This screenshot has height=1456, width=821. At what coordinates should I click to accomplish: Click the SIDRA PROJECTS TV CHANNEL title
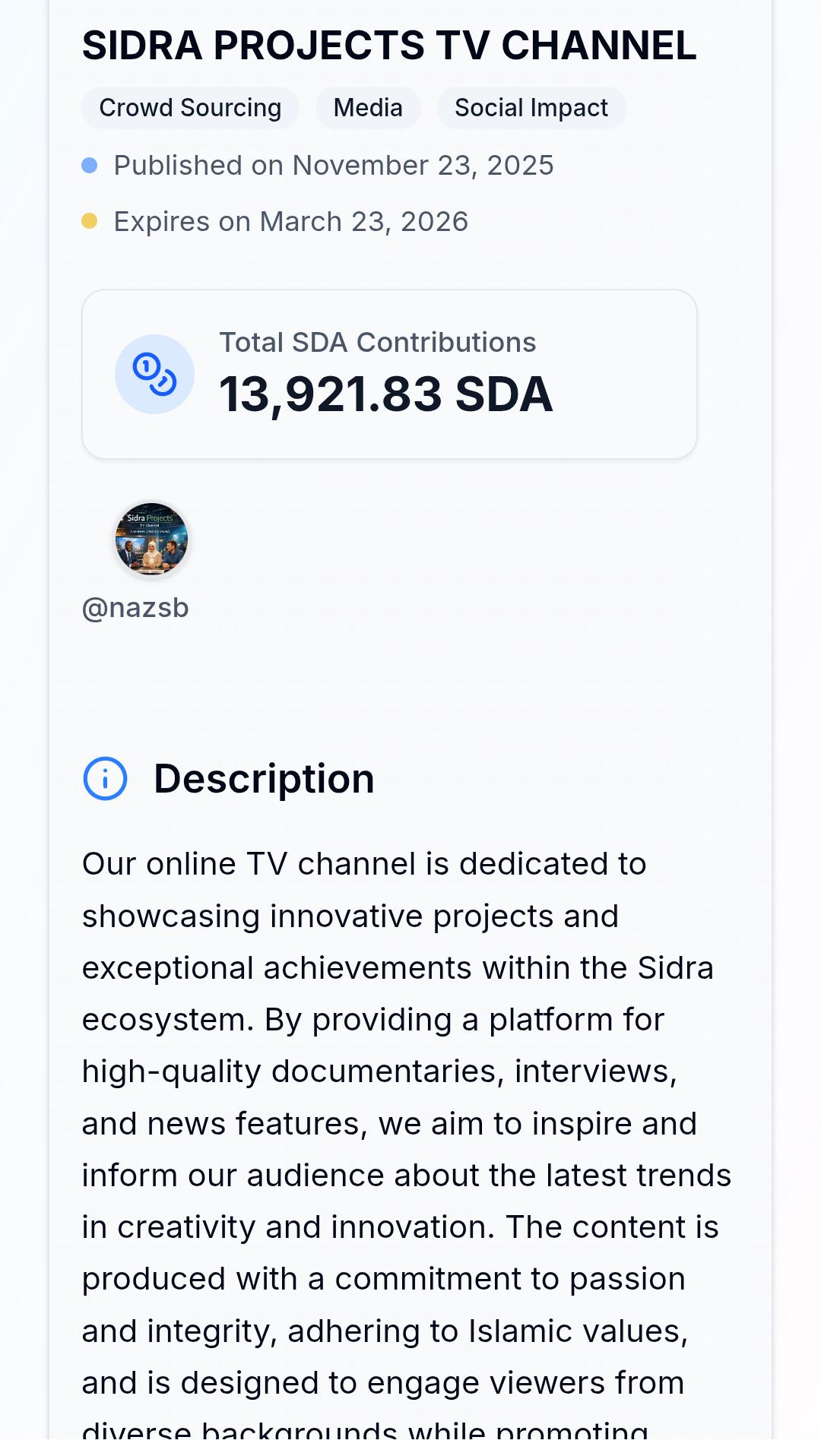[389, 46]
